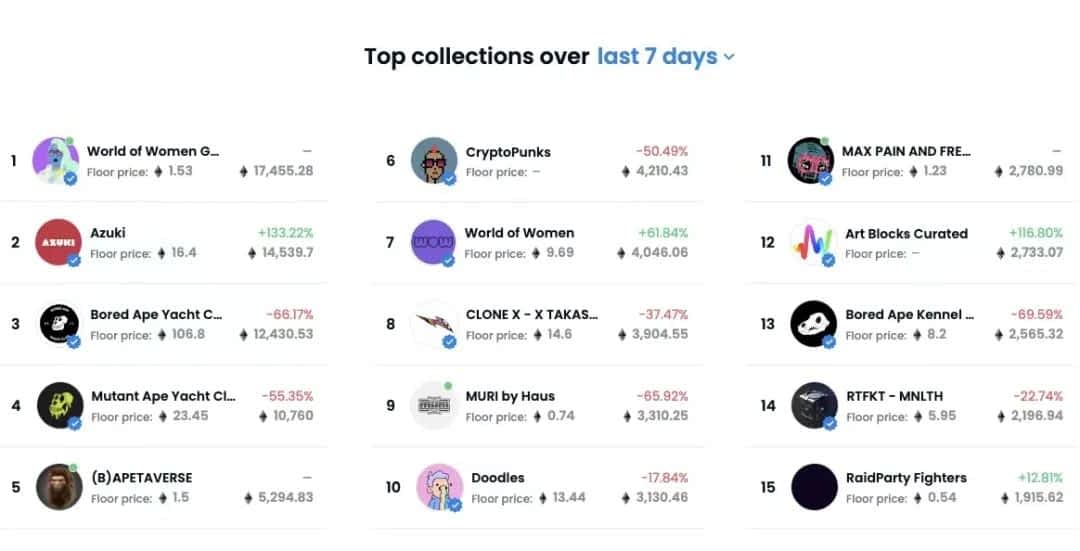Click the CryptoPunks collection avatar

[x=434, y=160]
